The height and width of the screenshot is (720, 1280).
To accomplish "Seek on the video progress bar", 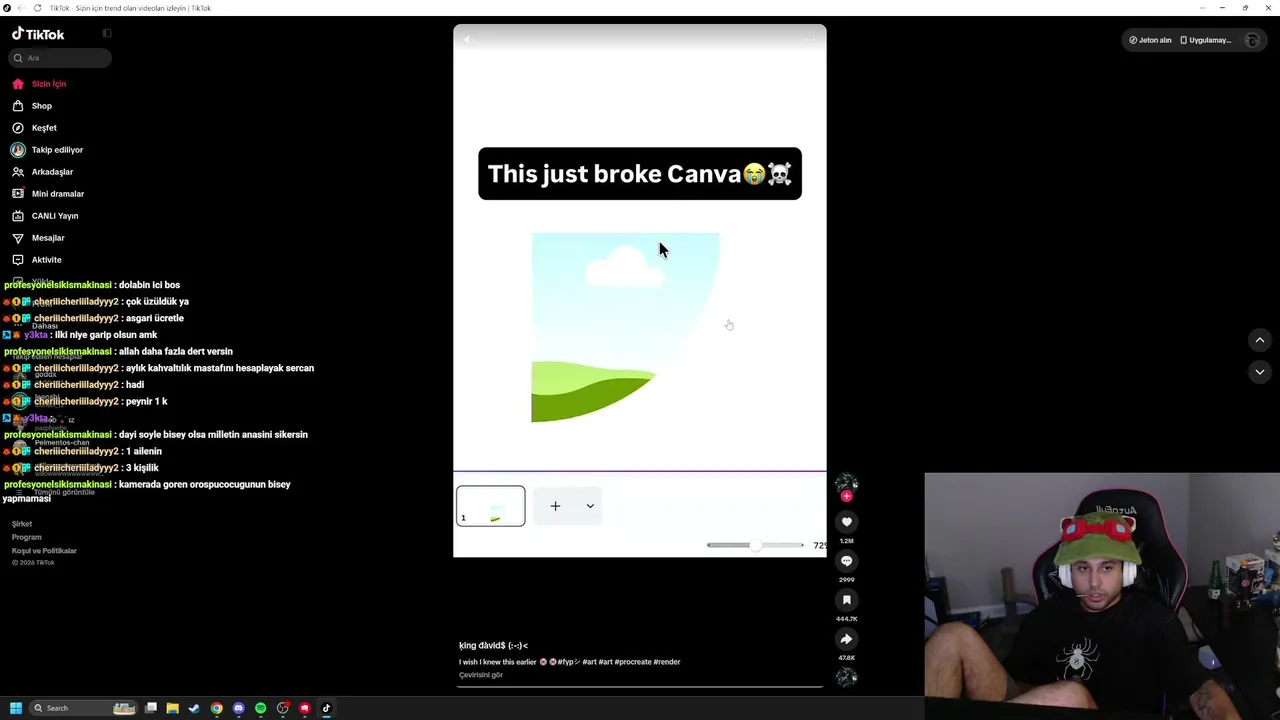I will (640, 687).
